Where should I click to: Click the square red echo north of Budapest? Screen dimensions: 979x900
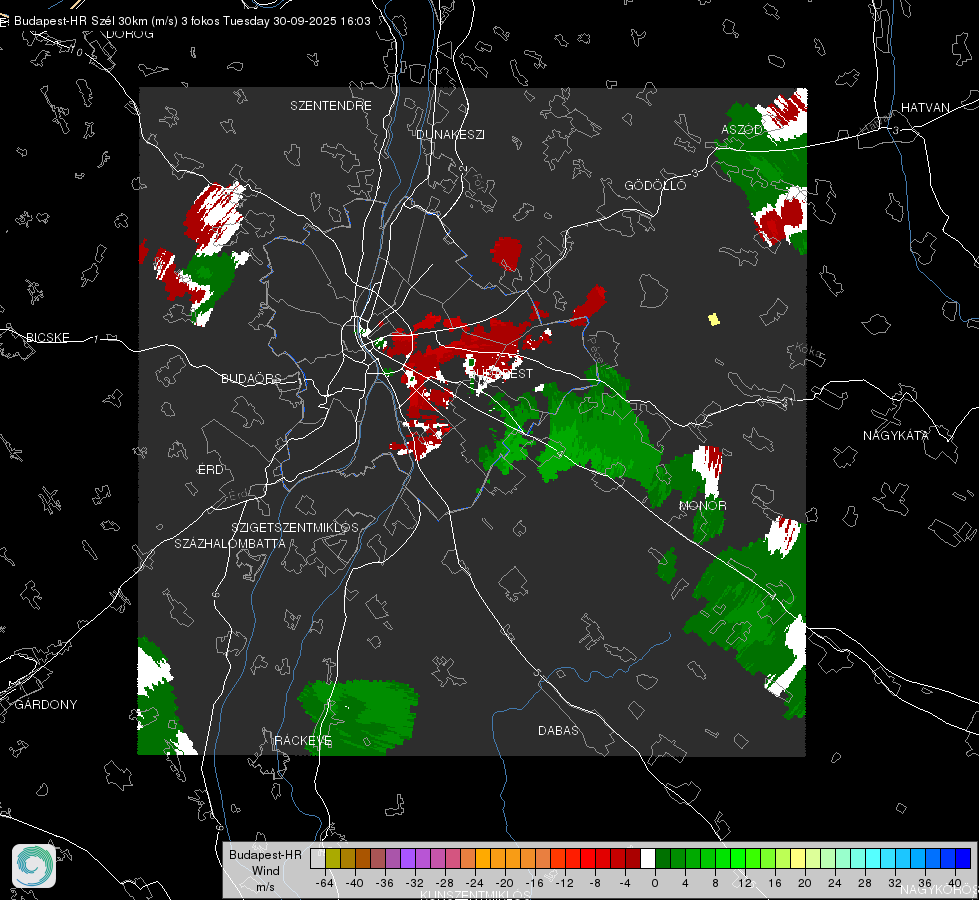point(506,253)
